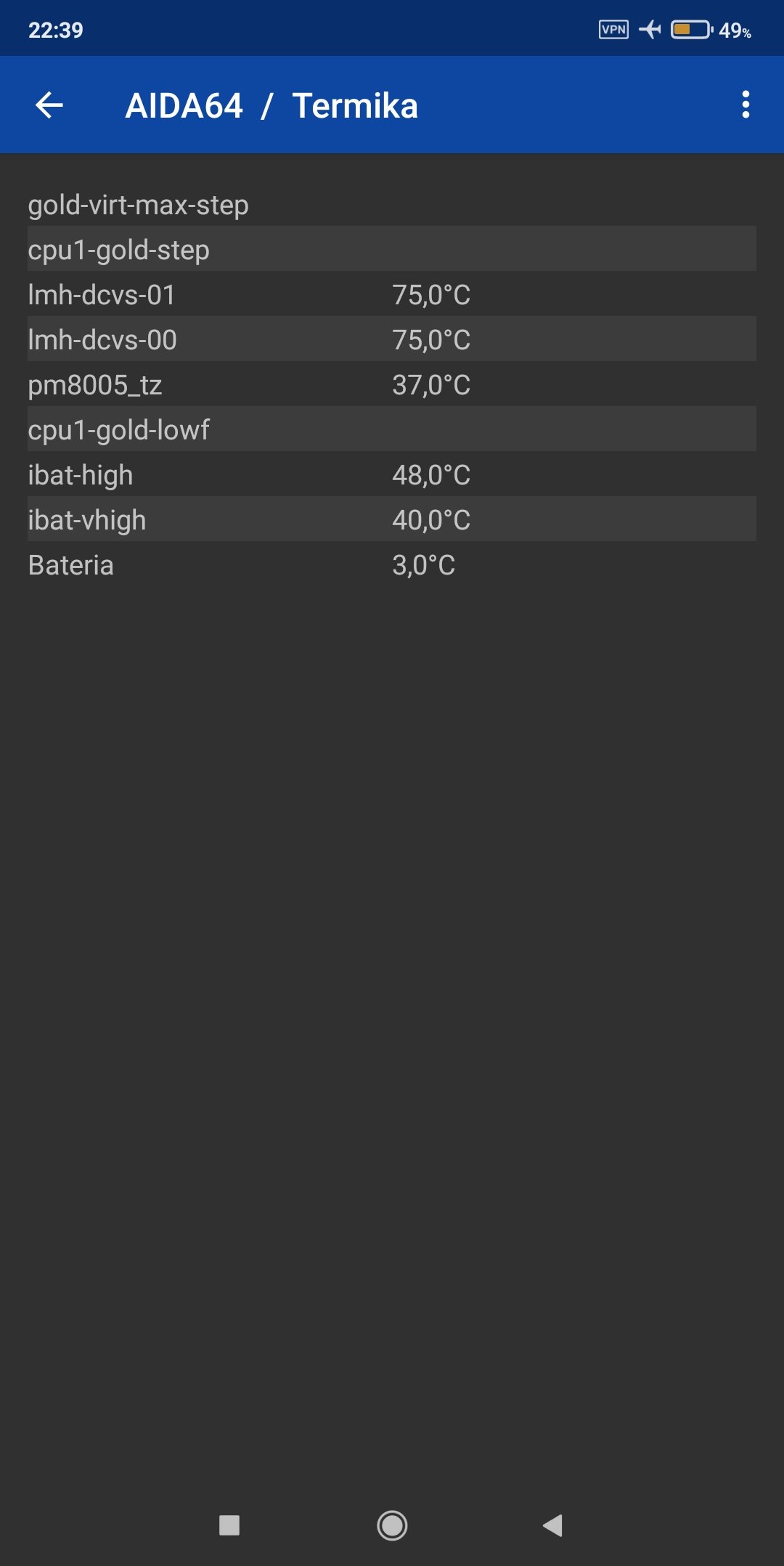Tap the cpu1-gold-lowf entry
The image size is (784, 1566).
pos(392,430)
